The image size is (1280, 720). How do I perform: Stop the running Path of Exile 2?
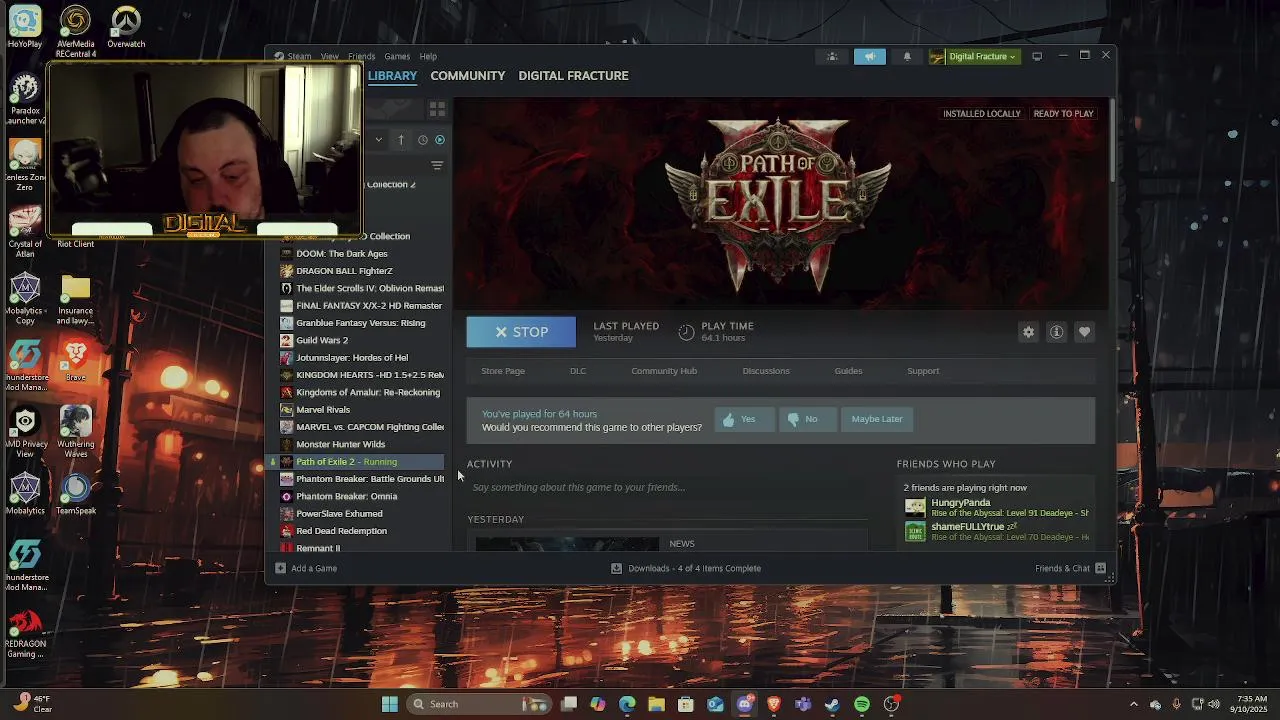coord(521,332)
